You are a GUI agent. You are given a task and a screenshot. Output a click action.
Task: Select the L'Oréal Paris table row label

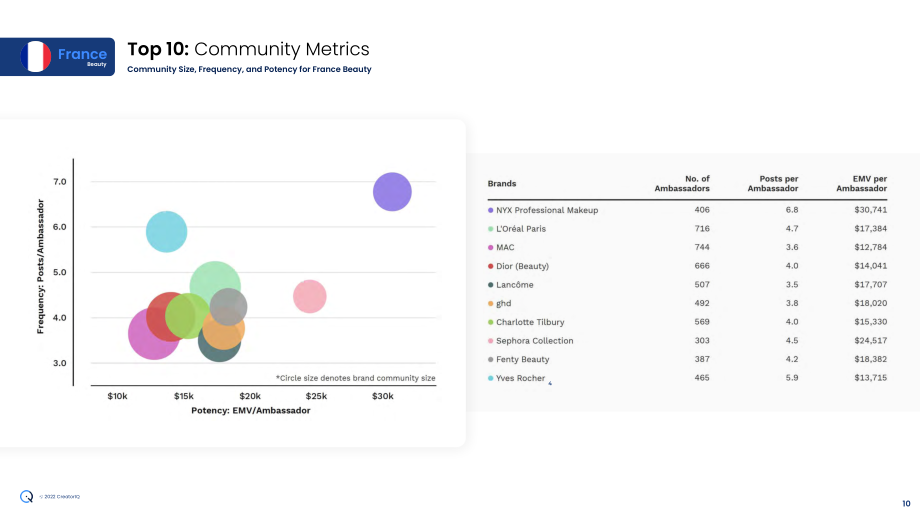(521, 229)
